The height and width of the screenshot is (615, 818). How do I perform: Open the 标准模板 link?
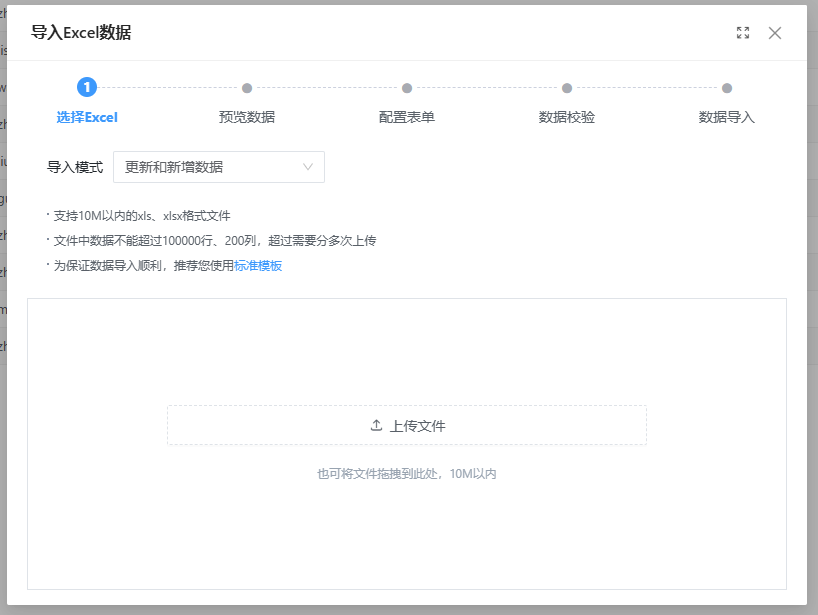(258, 266)
